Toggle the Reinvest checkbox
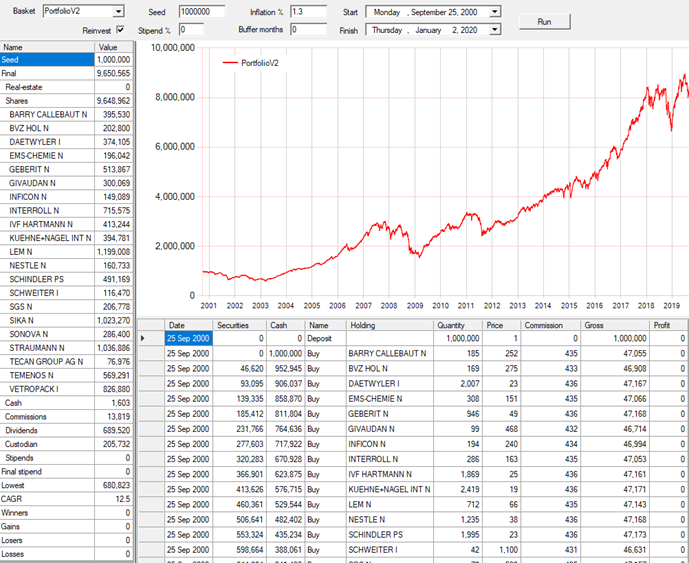Screen dimensions: 689x563 tap(120, 30)
